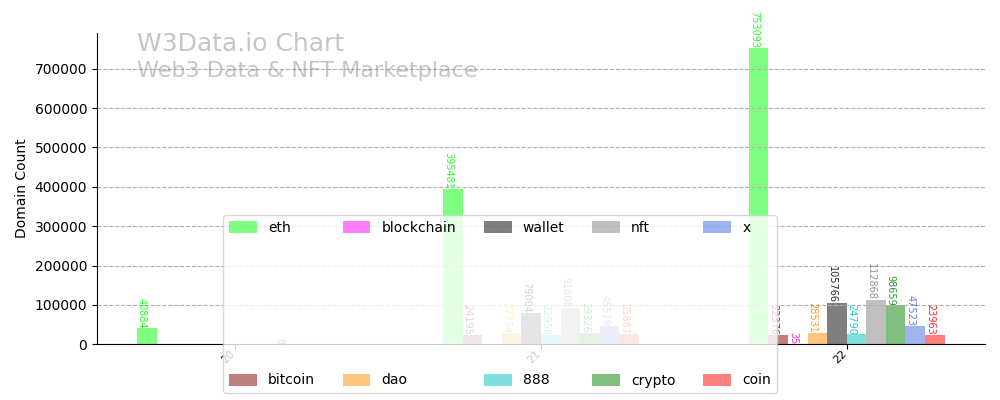
Task: Click the light gray nft legend swatch
Action: tap(606, 227)
